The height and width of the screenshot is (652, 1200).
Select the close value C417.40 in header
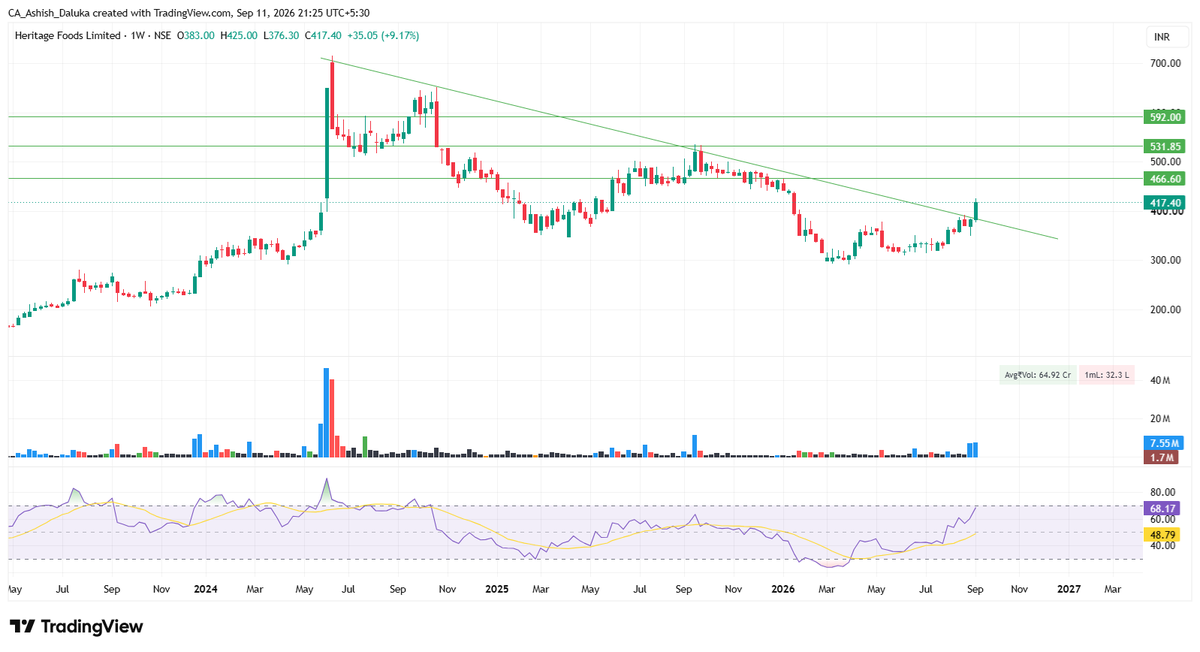point(323,36)
